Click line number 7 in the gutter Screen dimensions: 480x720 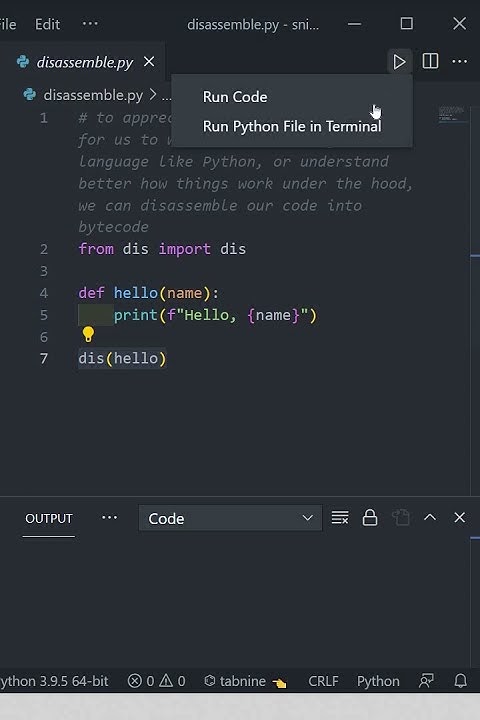pyautogui.click(x=44, y=358)
